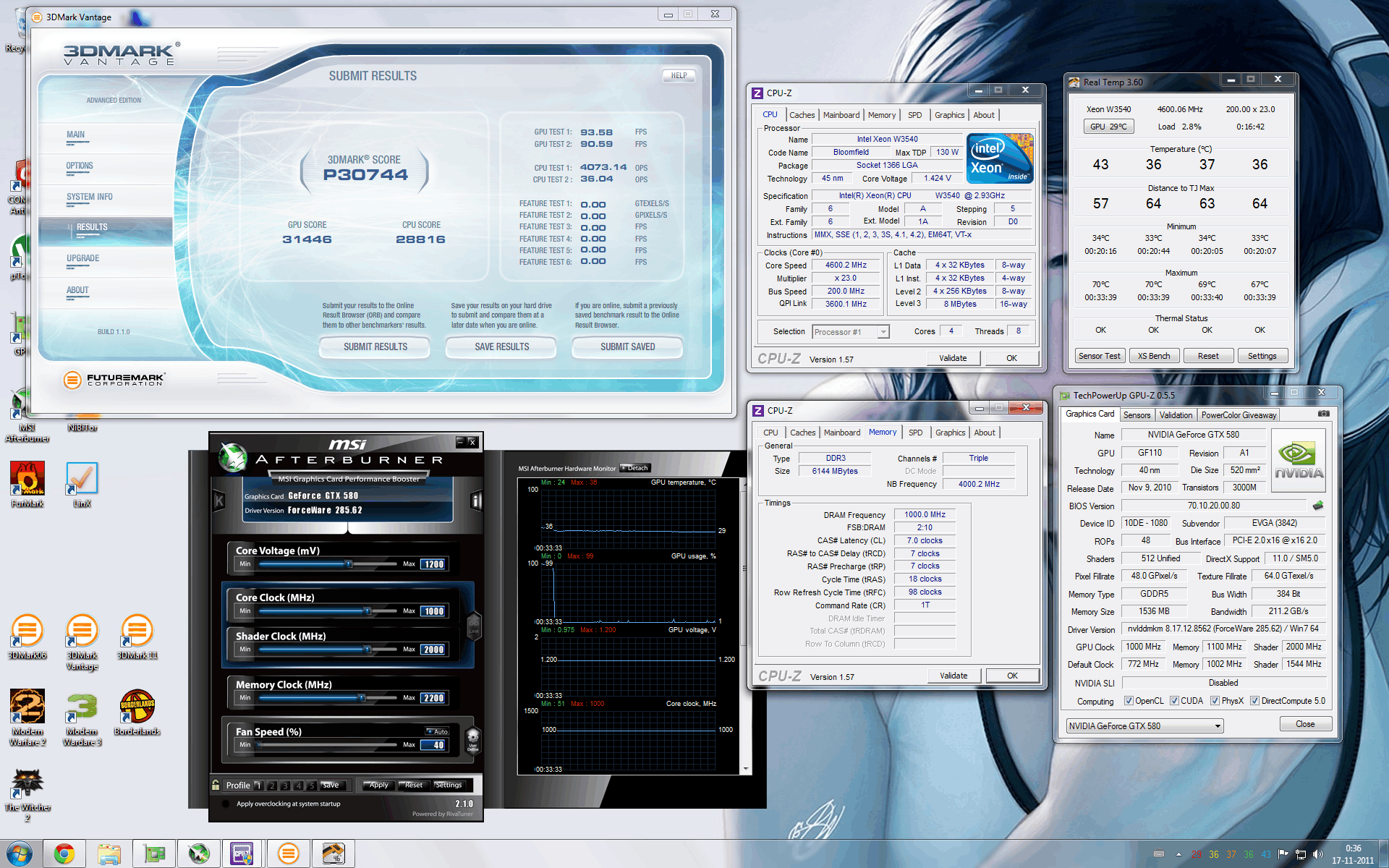
Task: Click SAVE RESULTS in 3DMark Vantage
Action: [501, 347]
